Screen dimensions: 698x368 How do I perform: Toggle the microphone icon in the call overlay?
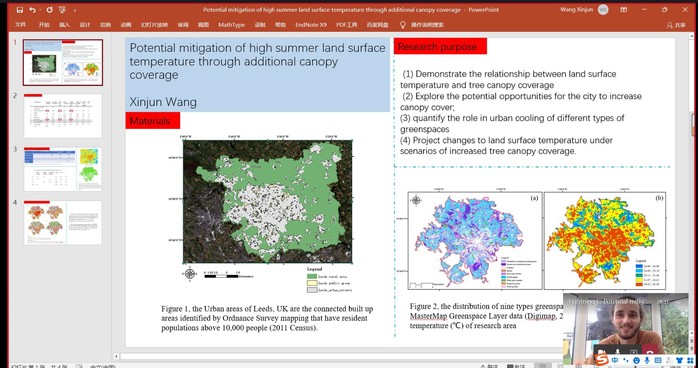[617, 351]
